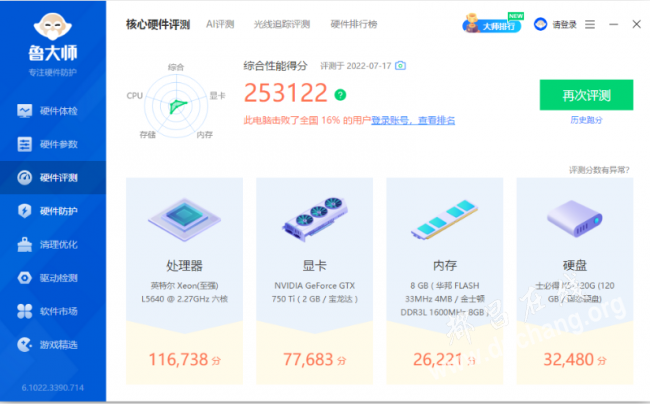The height and width of the screenshot is (404, 650).
Task: Open the 大师排行 badge
Action: pyautogui.click(x=492, y=24)
